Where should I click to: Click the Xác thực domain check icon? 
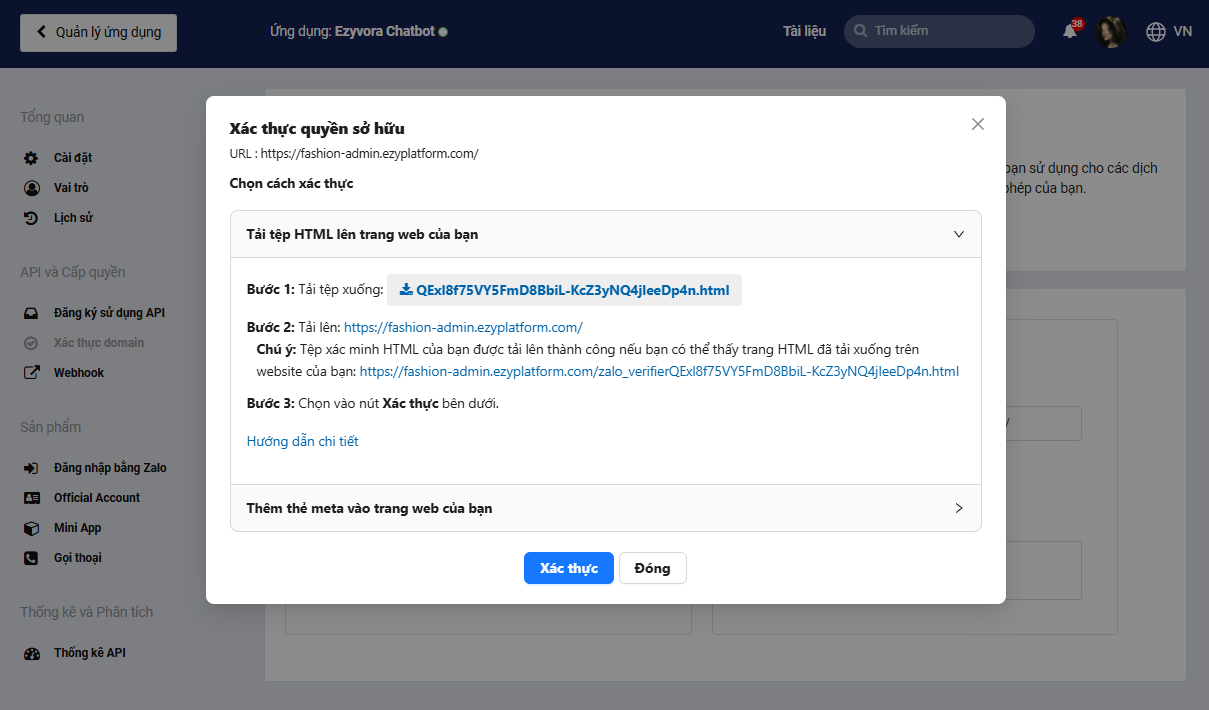(32, 343)
